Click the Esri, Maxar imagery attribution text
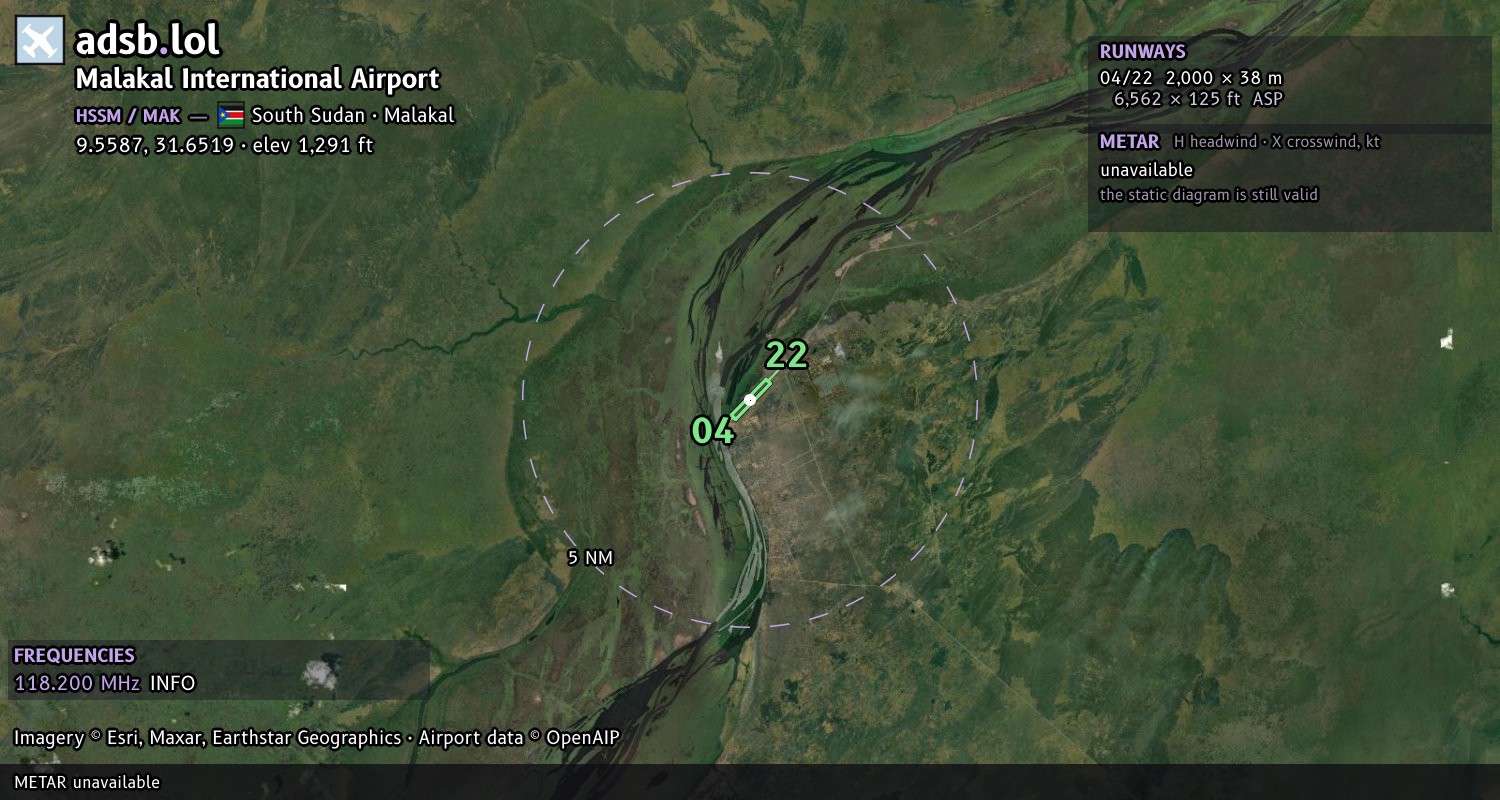The width and height of the screenshot is (1500, 800). 207,738
